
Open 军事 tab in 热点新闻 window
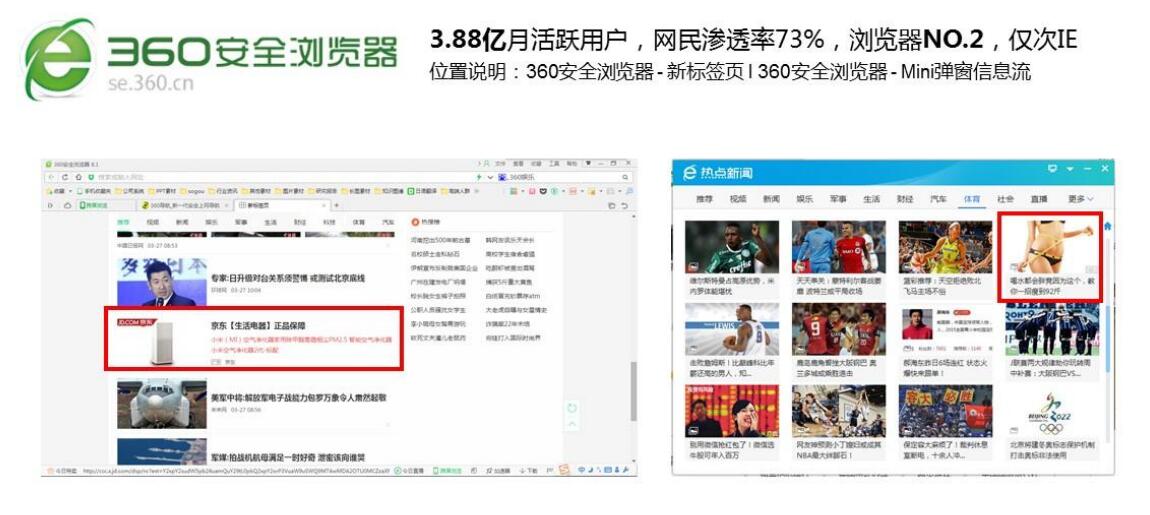(838, 199)
